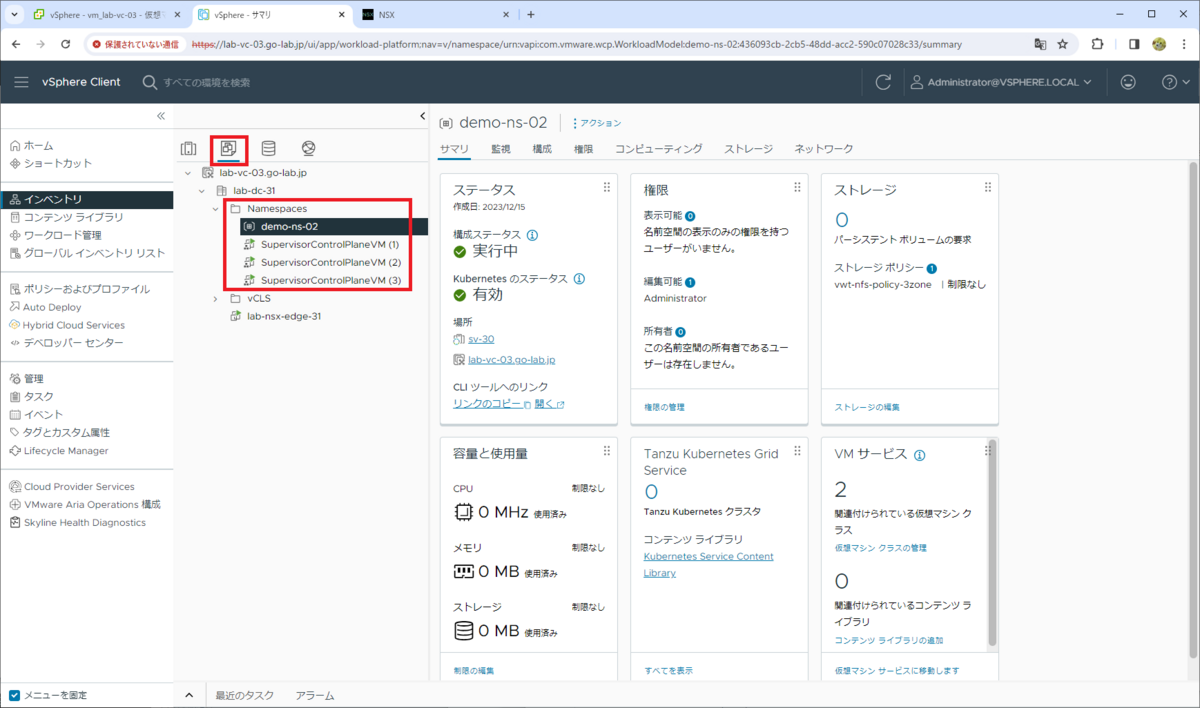Switch to the 権限 tab
Image resolution: width=1200 pixels, height=708 pixels.
click(x=583, y=149)
